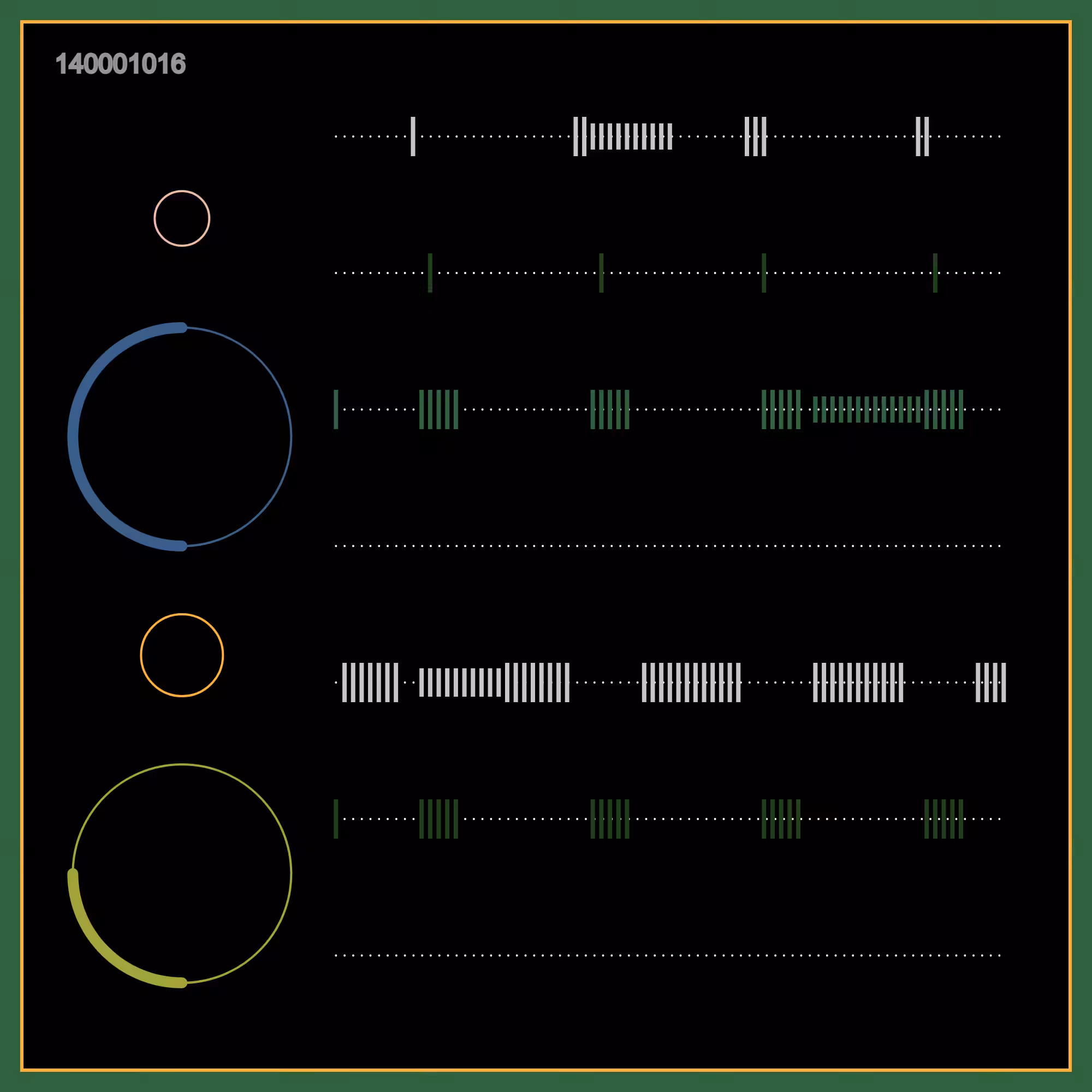Select the first five-bar green cluster in the third row
Image resolution: width=1092 pixels, height=1092 pixels.
click(438, 409)
